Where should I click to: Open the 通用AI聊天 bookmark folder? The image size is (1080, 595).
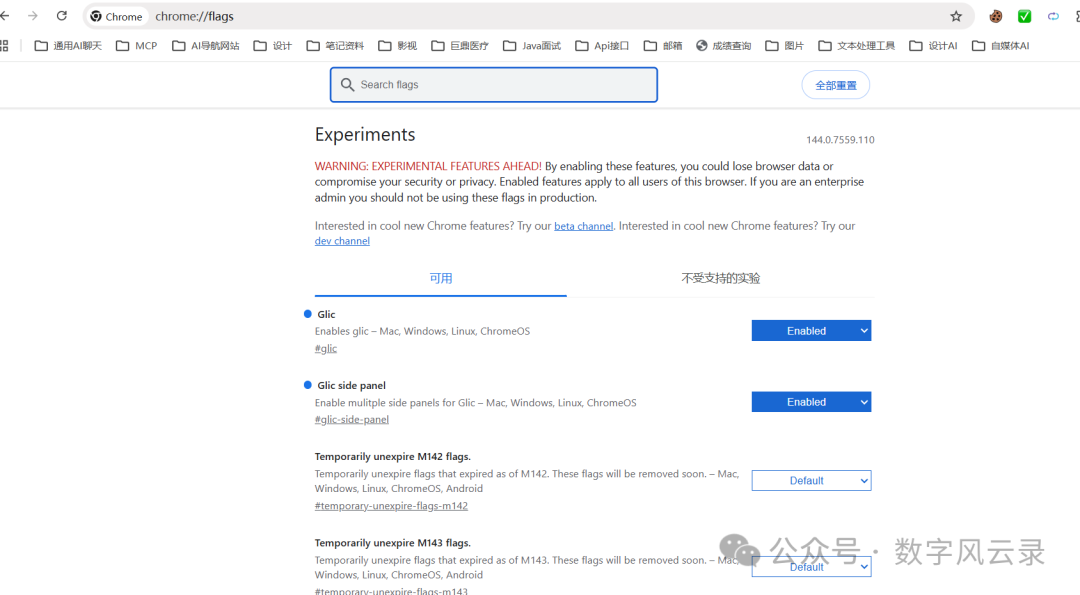68,45
